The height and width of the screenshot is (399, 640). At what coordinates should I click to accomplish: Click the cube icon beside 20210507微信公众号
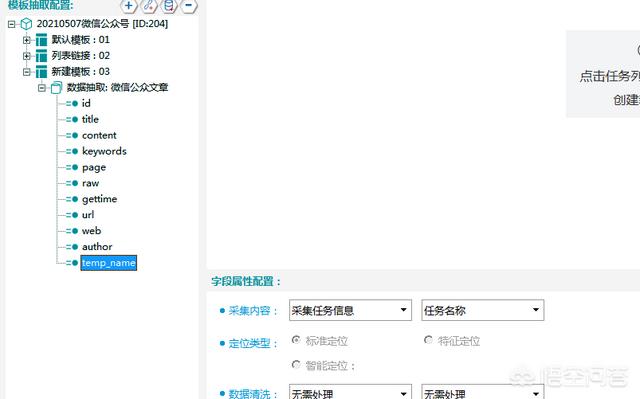click(27, 24)
